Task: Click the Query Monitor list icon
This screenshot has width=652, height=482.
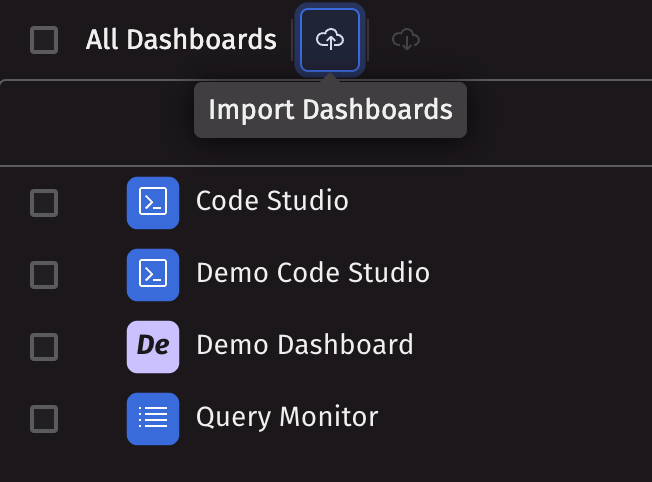Action: [153, 418]
